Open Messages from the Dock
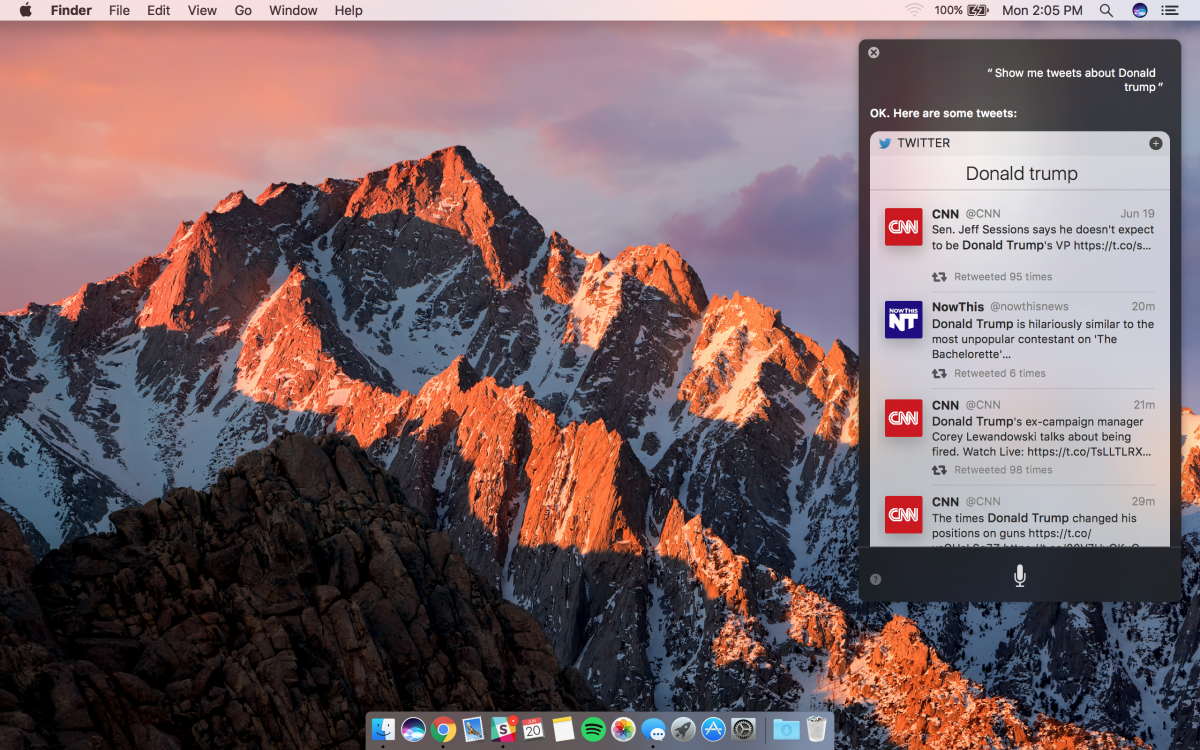The image size is (1200, 750). pos(653,728)
